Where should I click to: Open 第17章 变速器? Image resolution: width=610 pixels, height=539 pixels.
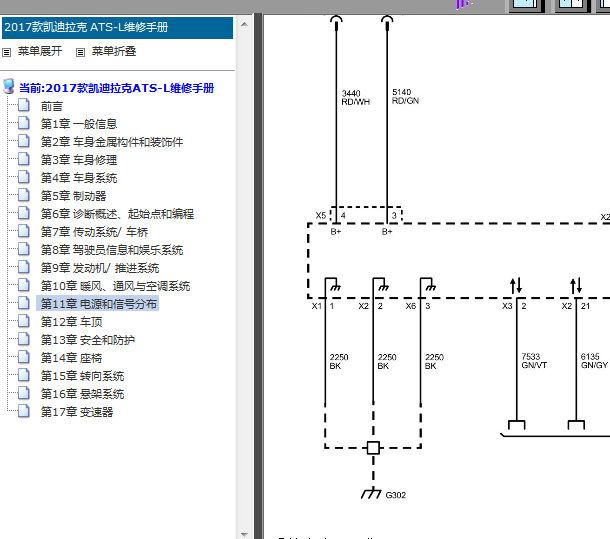point(77,412)
